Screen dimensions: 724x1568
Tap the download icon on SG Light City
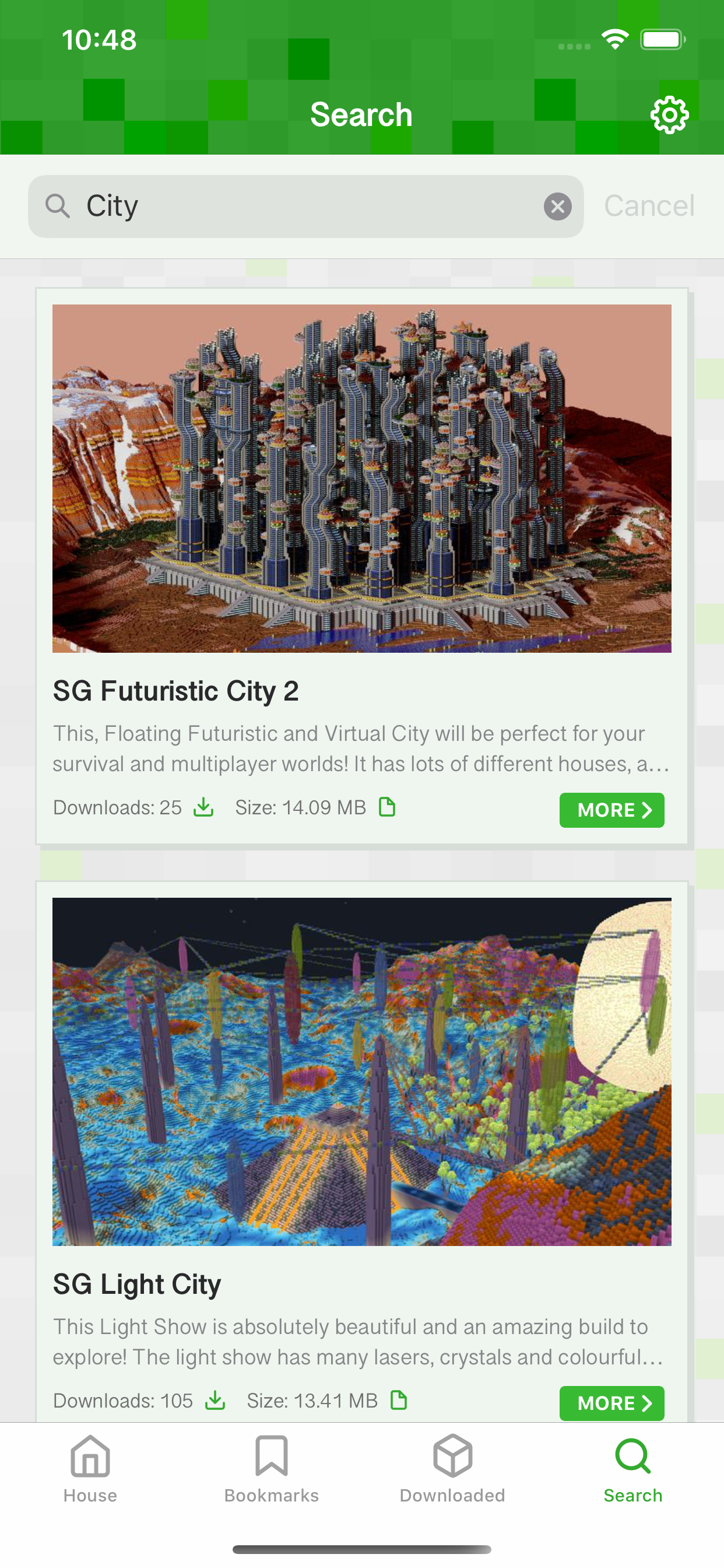click(x=215, y=1401)
